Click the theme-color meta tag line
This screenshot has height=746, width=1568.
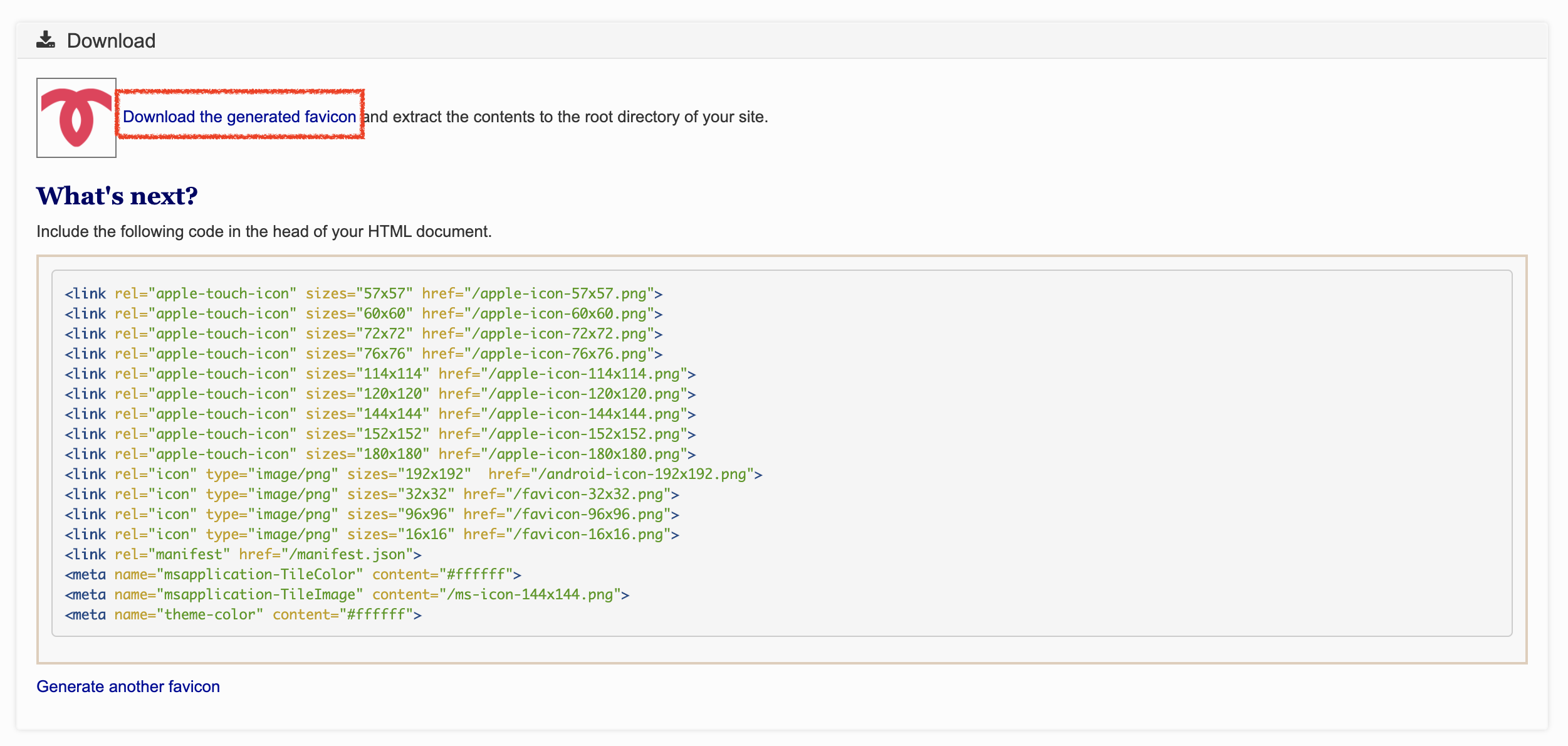[243, 614]
